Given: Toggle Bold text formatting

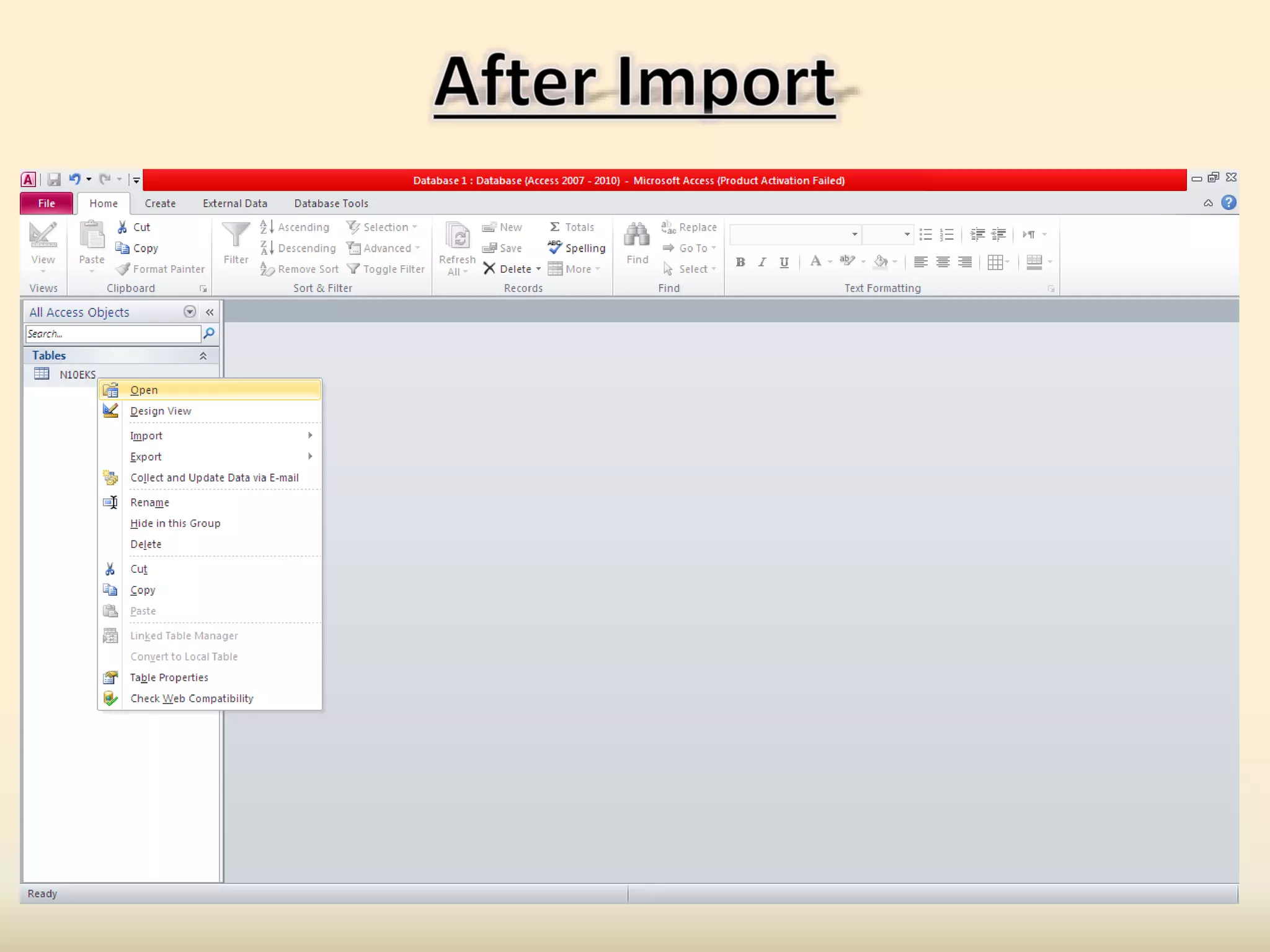Looking at the screenshot, I should pos(740,262).
